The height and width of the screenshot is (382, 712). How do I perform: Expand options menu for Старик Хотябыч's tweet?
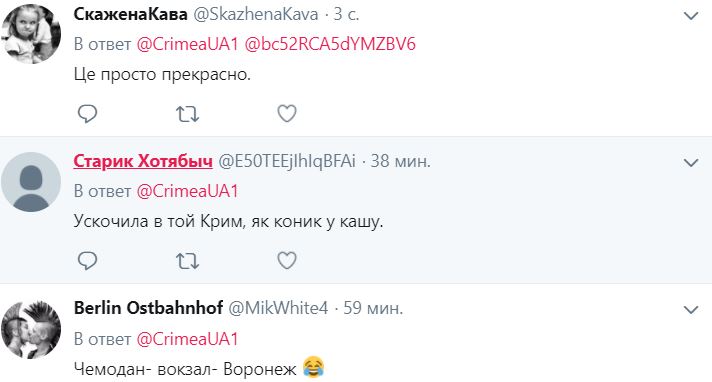coord(691,163)
